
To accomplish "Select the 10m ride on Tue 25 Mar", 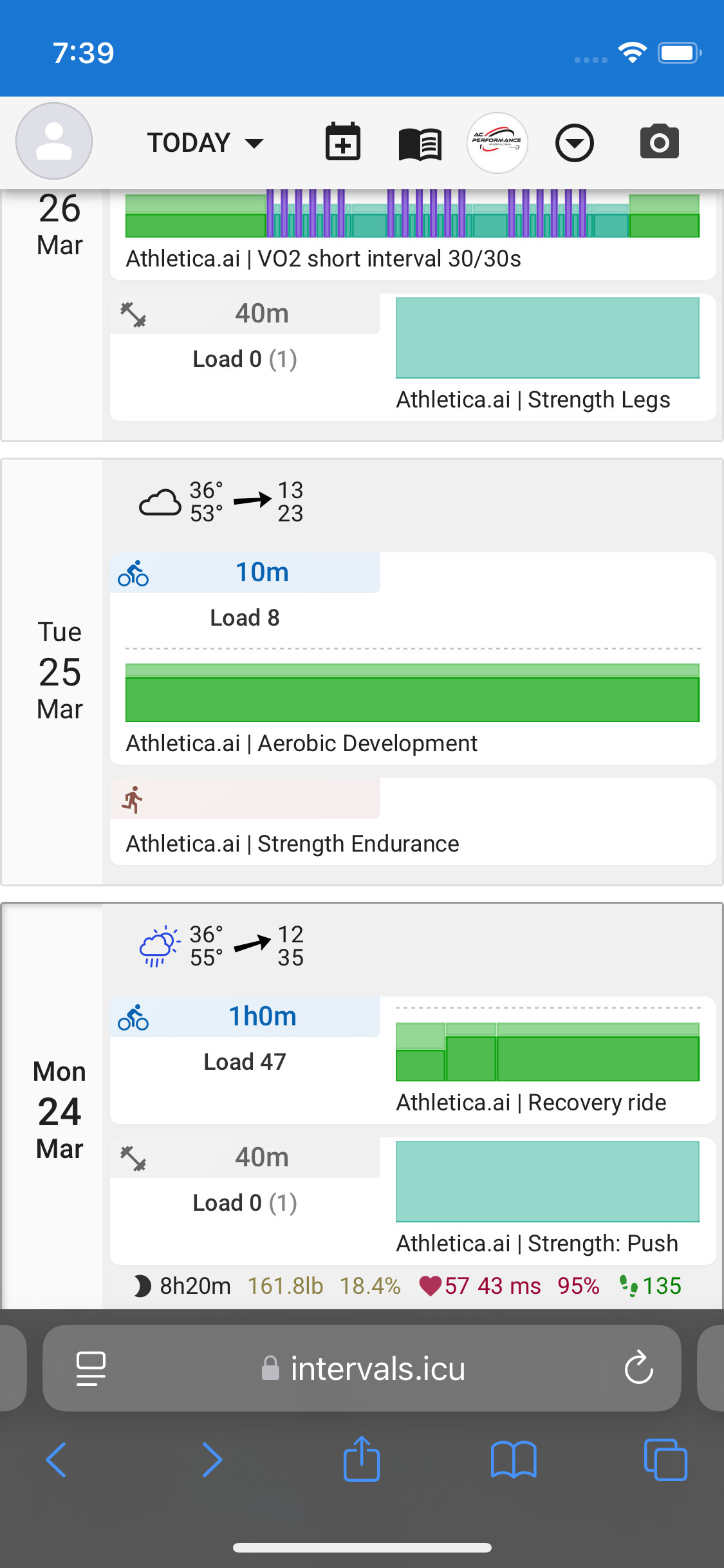I will tap(261, 572).
